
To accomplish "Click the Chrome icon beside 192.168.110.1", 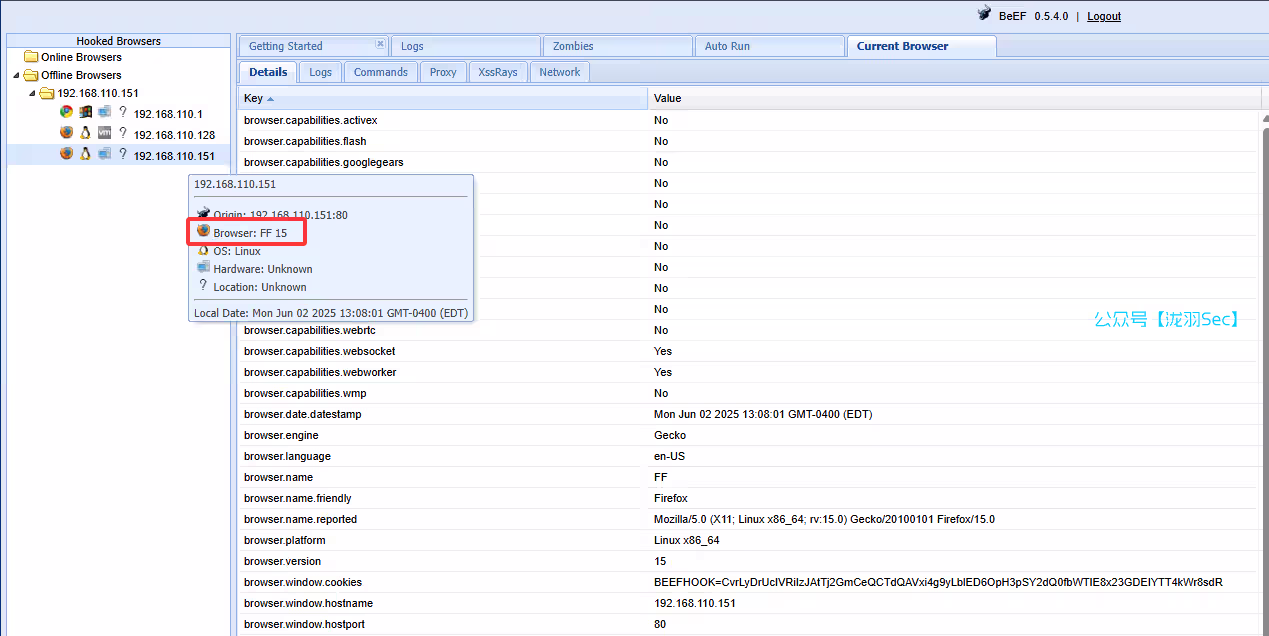I will pos(66,112).
